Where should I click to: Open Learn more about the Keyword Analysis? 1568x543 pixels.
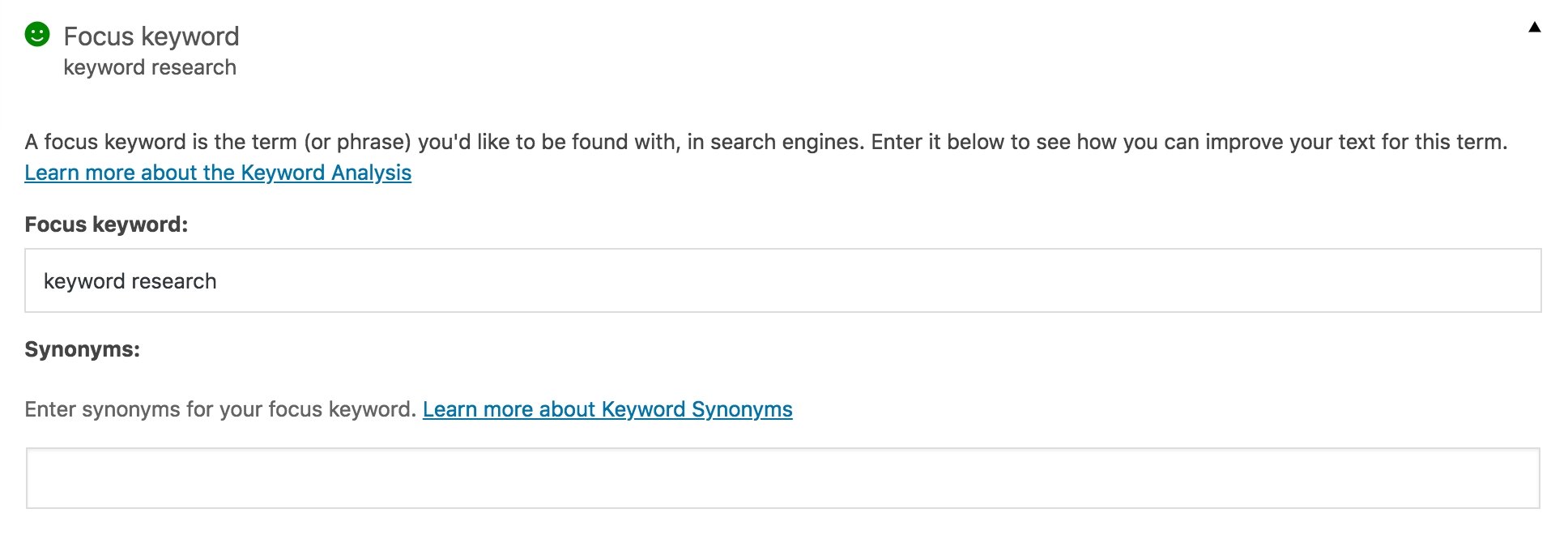pyautogui.click(x=217, y=173)
